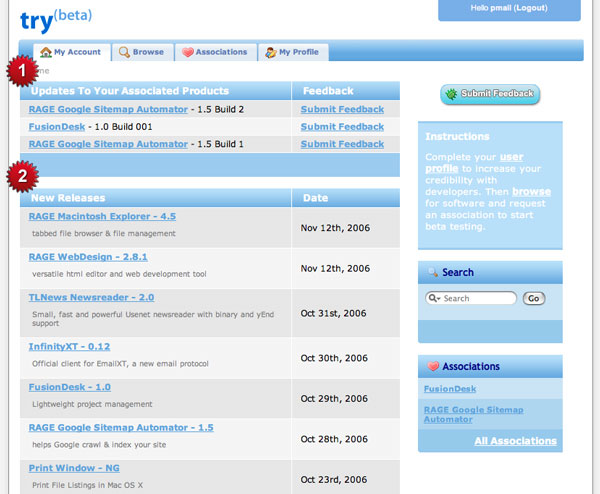Select the date Oct 23rd, 2006
This screenshot has height=494, width=600.
334,480
